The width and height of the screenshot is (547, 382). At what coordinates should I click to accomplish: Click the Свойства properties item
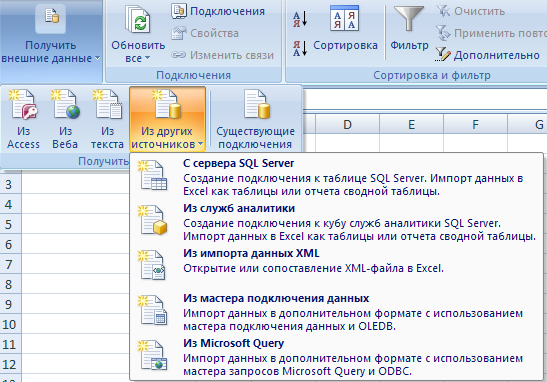(x=205, y=33)
